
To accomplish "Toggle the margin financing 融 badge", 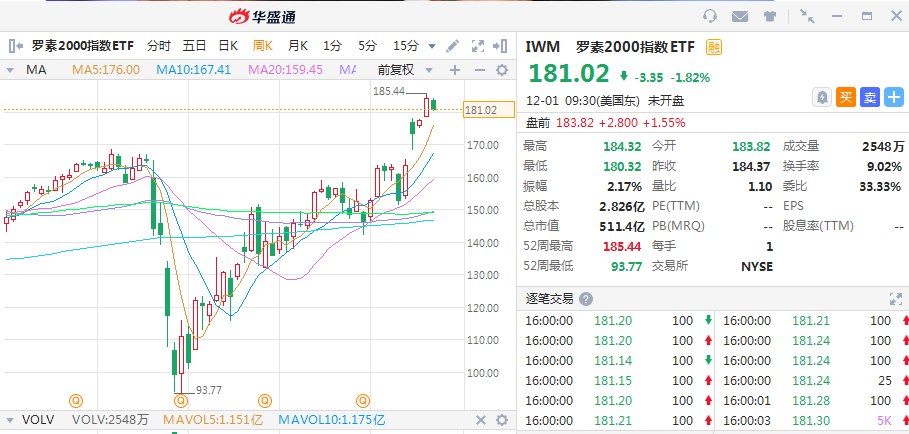I will pos(714,47).
